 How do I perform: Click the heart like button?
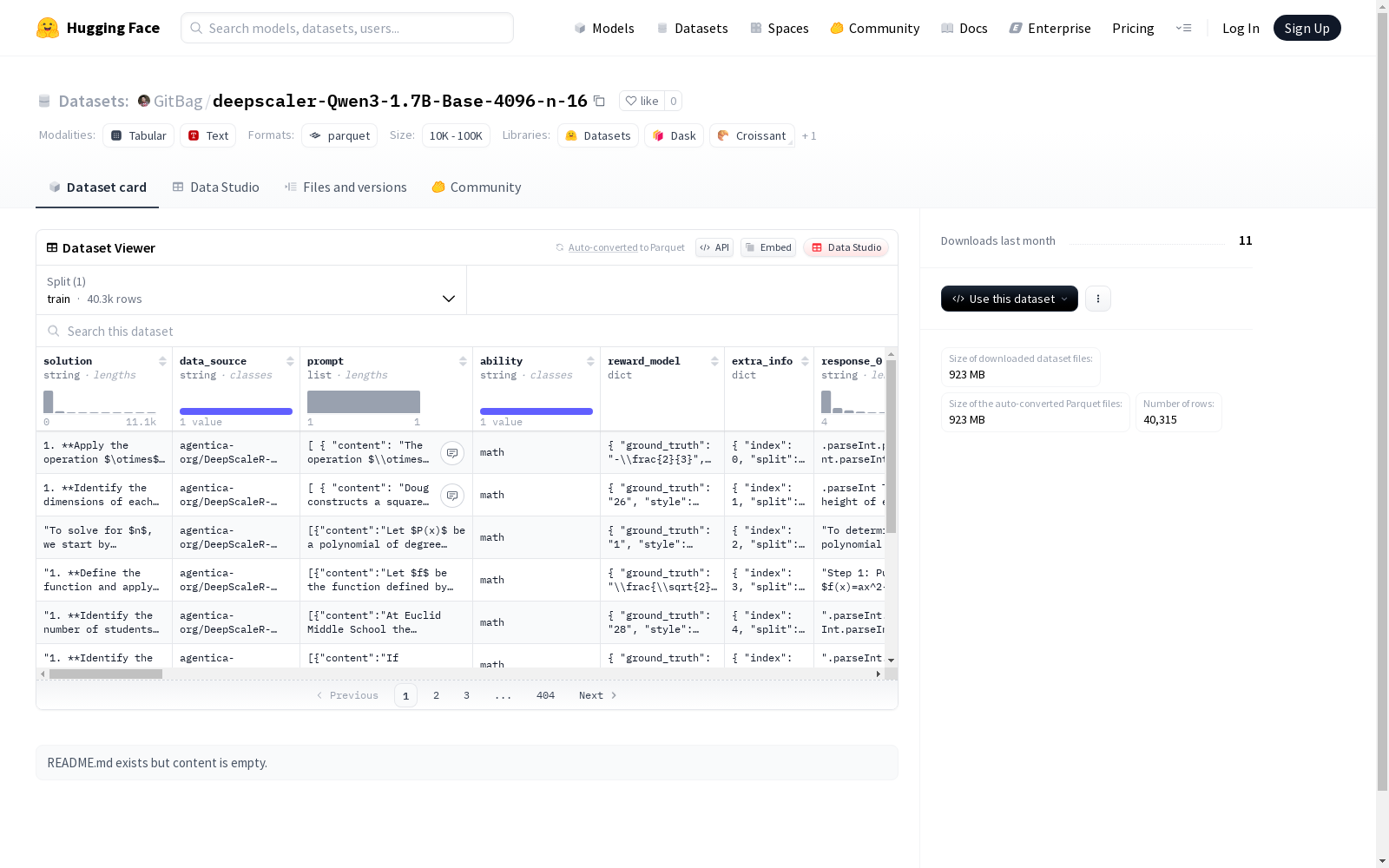click(642, 101)
